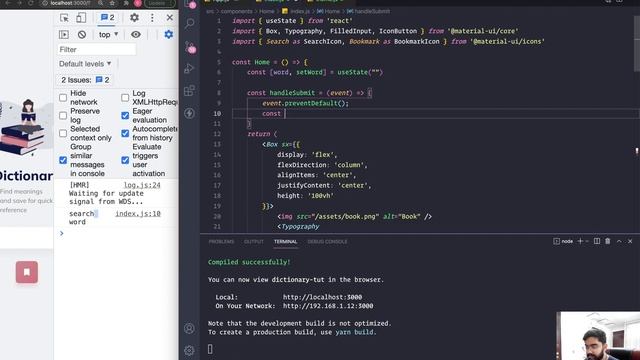Enable Selected context only checkbox
The image size is (640, 360).
coord(63,133)
